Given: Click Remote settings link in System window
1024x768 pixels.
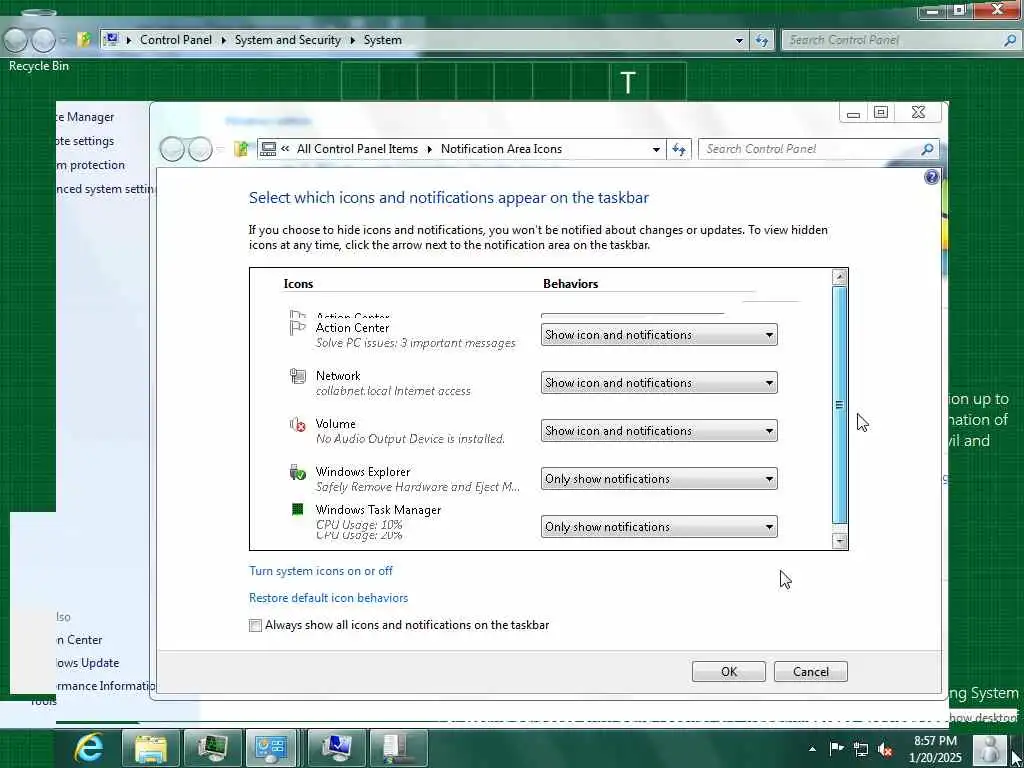Looking at the screenshot, I should tap(85, 141).
